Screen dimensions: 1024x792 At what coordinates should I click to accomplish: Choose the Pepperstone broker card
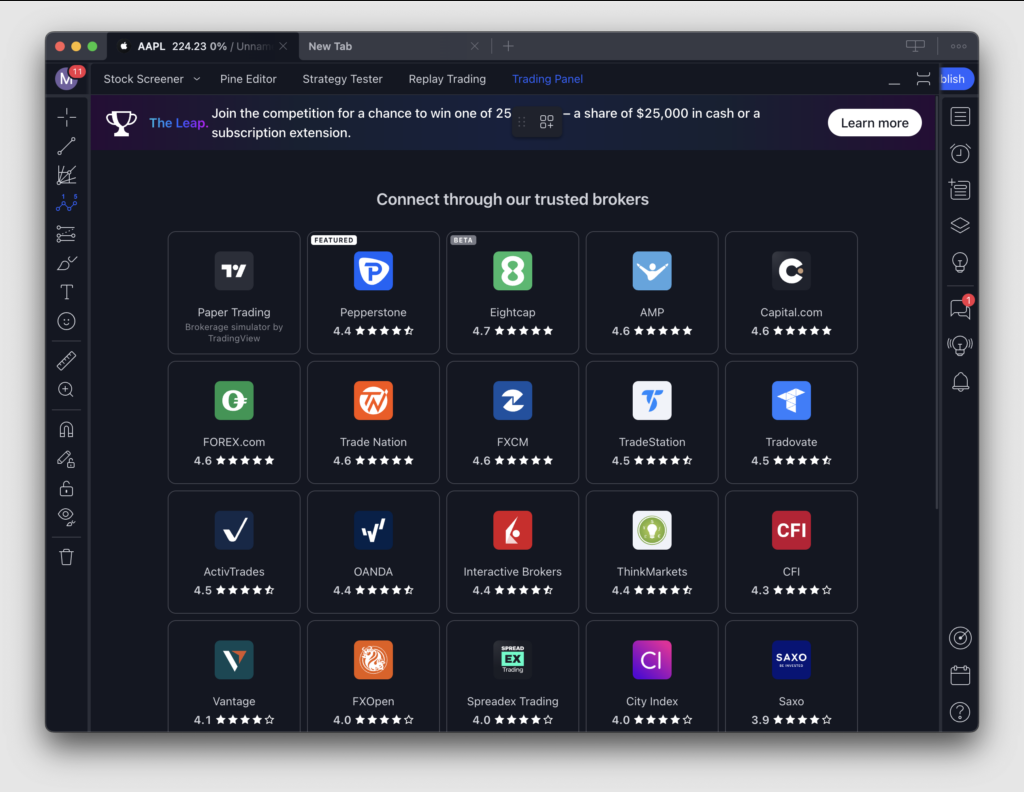(373, 293)
